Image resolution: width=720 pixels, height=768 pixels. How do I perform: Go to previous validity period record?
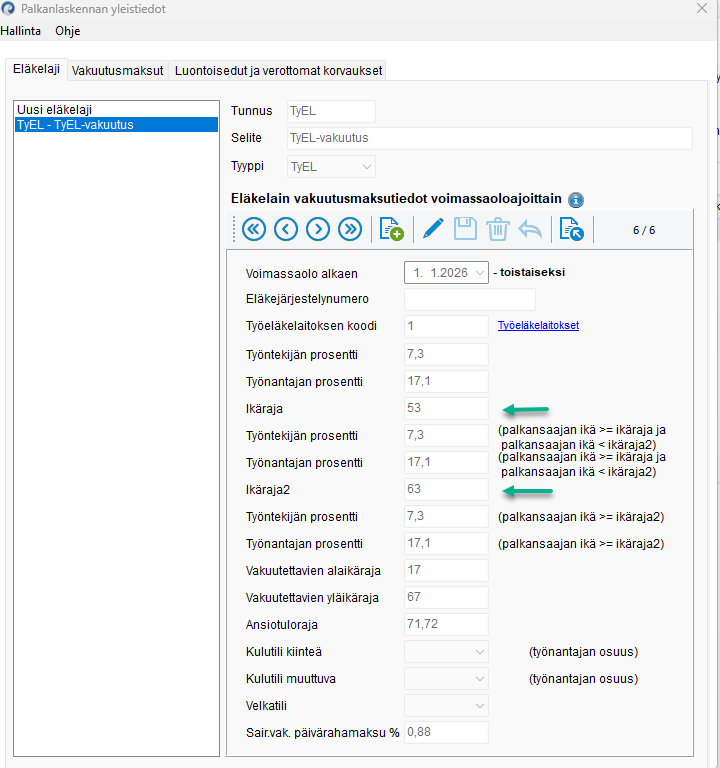(286, 229)
